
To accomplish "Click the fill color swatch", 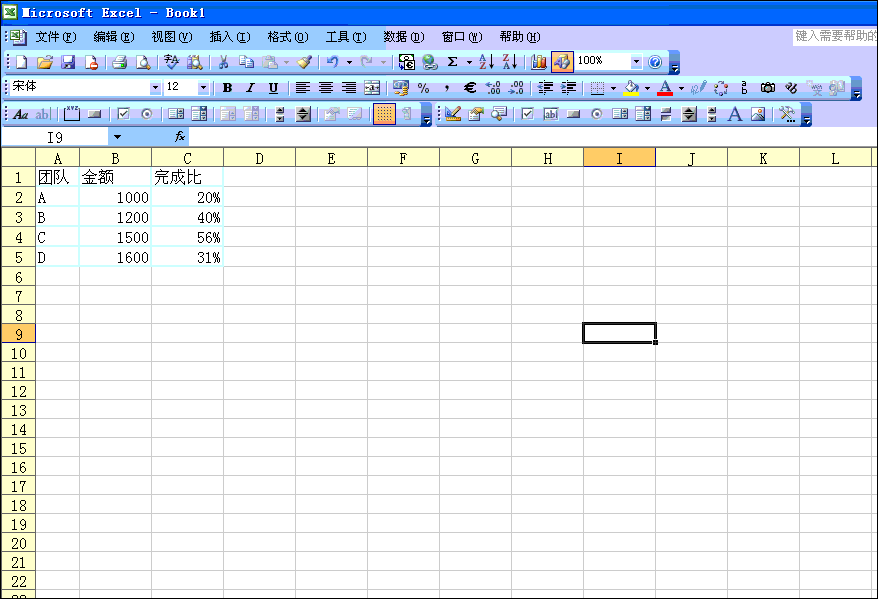I will [630, 88].
